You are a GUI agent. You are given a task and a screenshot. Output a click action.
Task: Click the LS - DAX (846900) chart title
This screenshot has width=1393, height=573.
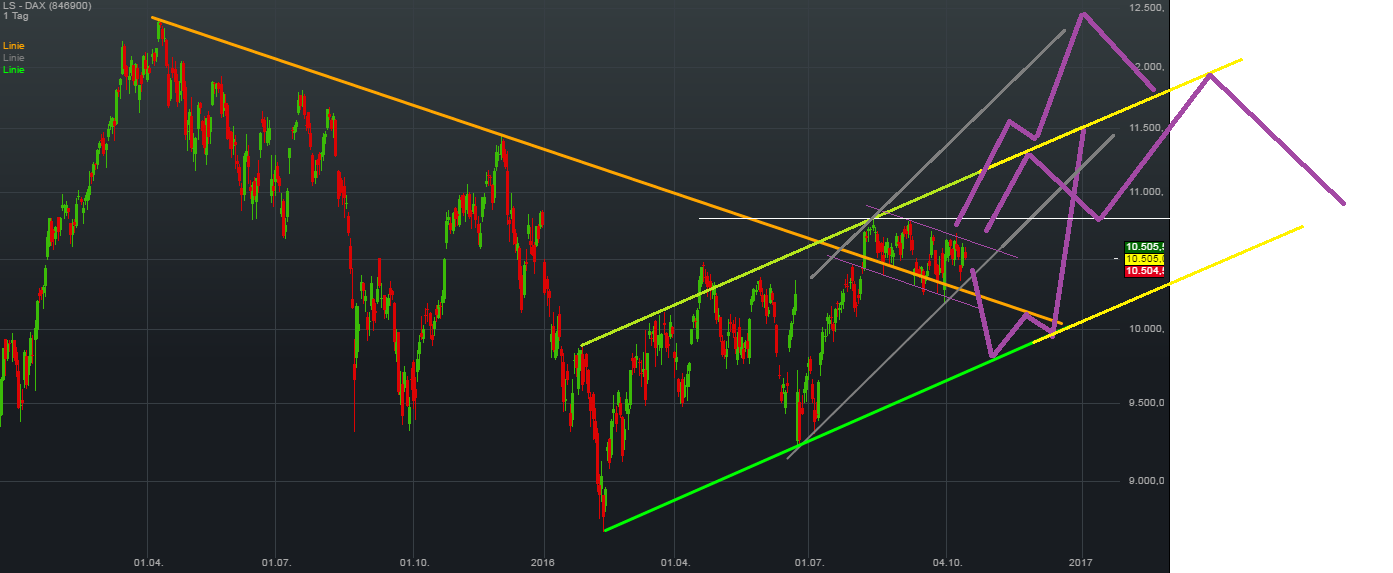point(46,7)
